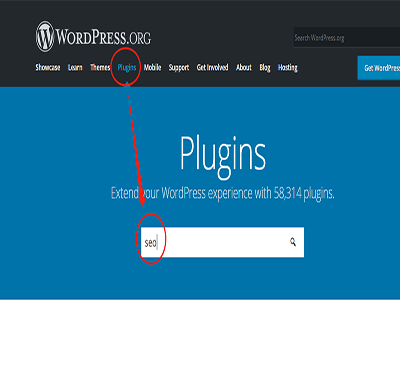Focus the Search WordPress.org field
Screen dimensions: 400x366
tap(347, 37)
